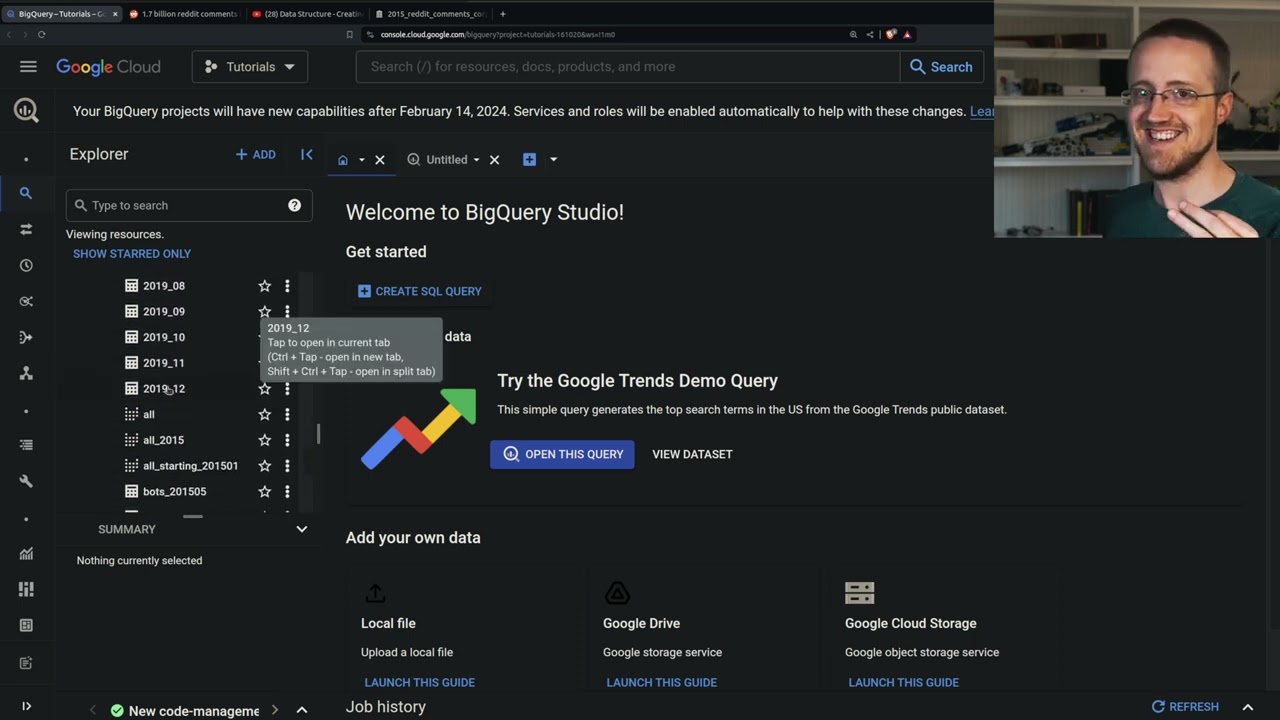Close the Untitled query tab
Image resolution: width=1280 pixels, height=720 pixels.
point(494,160)
